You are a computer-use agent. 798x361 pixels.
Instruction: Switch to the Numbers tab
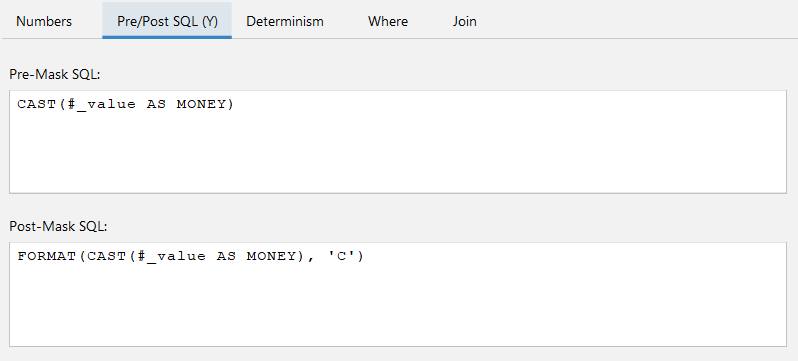tap(44, 21)
